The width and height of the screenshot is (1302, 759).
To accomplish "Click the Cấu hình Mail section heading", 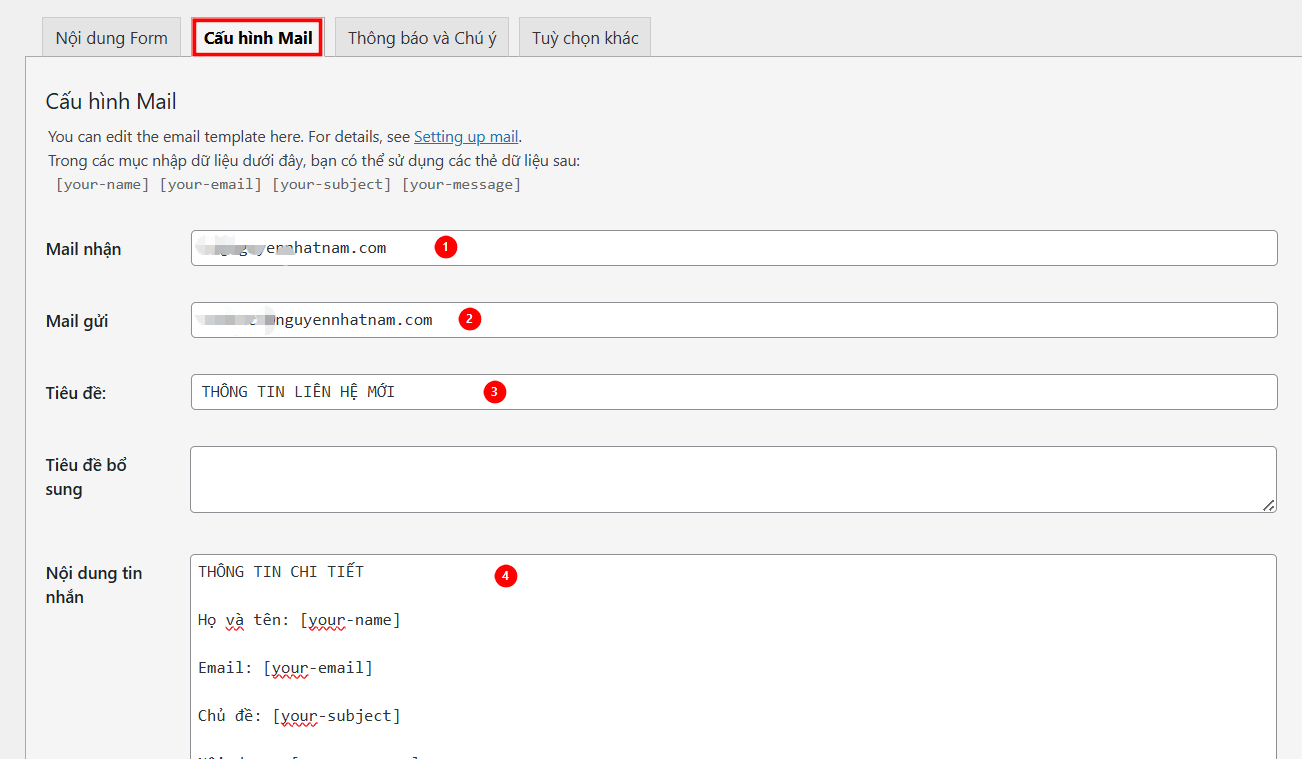I will click(x=111, y=101).
